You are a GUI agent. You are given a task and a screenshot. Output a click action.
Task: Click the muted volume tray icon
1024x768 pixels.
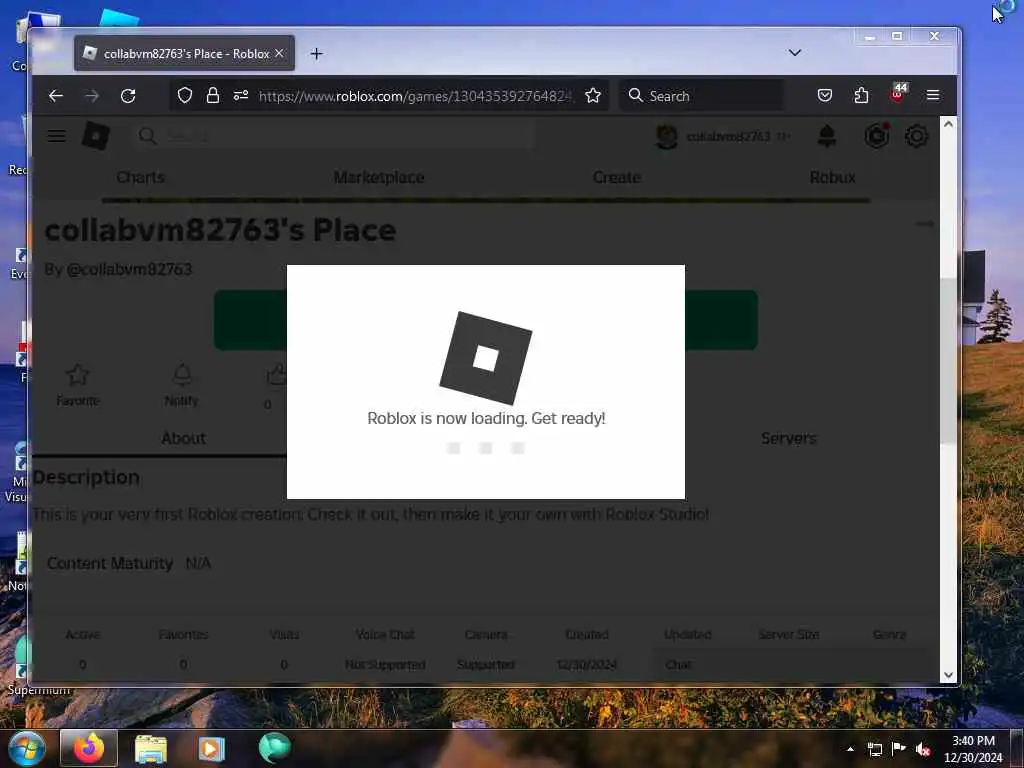(923, 749)
